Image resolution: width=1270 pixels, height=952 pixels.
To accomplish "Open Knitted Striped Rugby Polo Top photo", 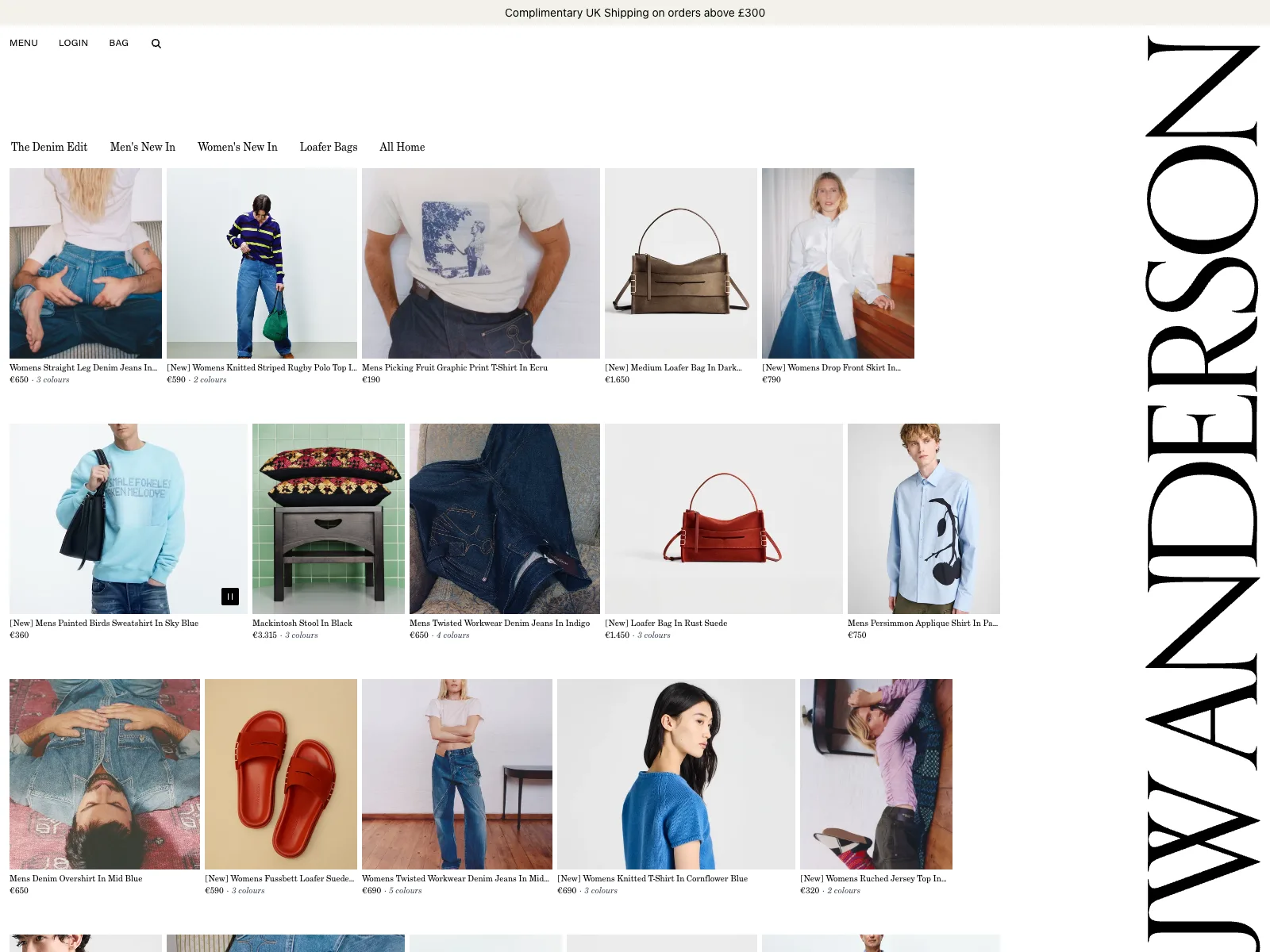I will pos(262,263).
